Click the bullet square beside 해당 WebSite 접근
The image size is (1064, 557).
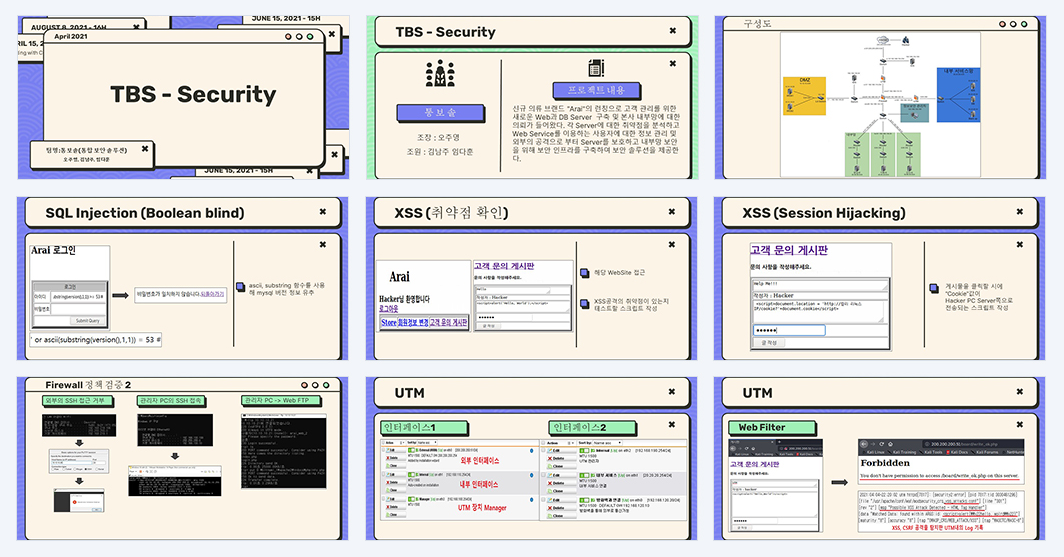point(585,273)
